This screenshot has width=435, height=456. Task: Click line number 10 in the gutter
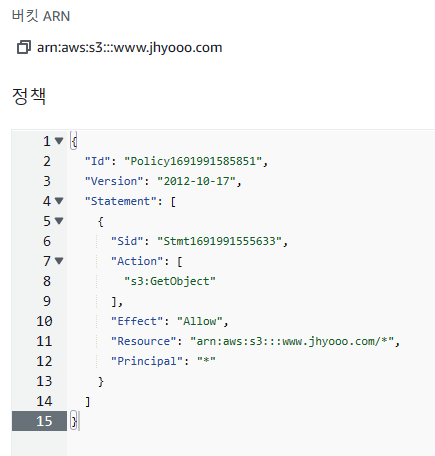[x=44, y=321]
